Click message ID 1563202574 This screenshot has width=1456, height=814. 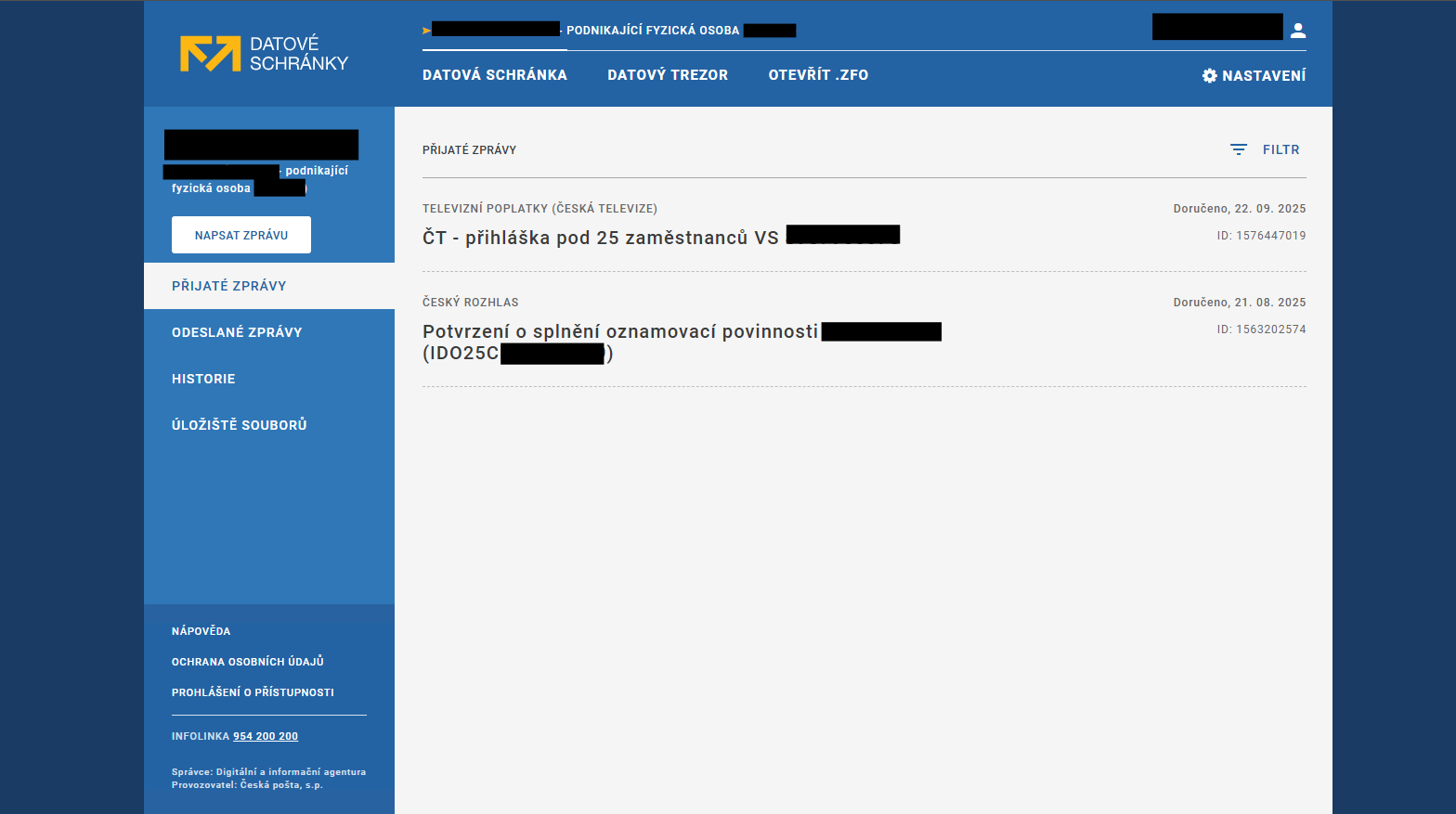1261,329
